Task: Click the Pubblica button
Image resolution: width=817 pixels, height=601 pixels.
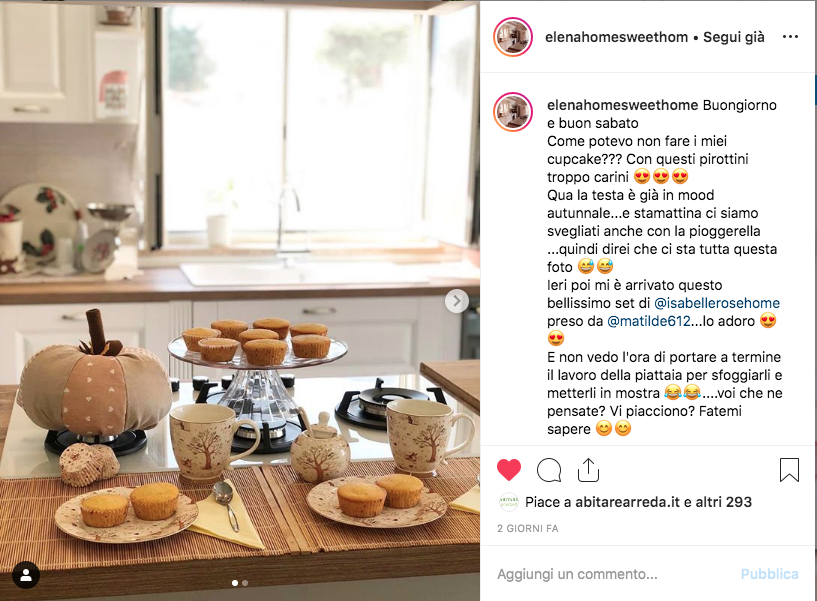Action: click(770, 574)
